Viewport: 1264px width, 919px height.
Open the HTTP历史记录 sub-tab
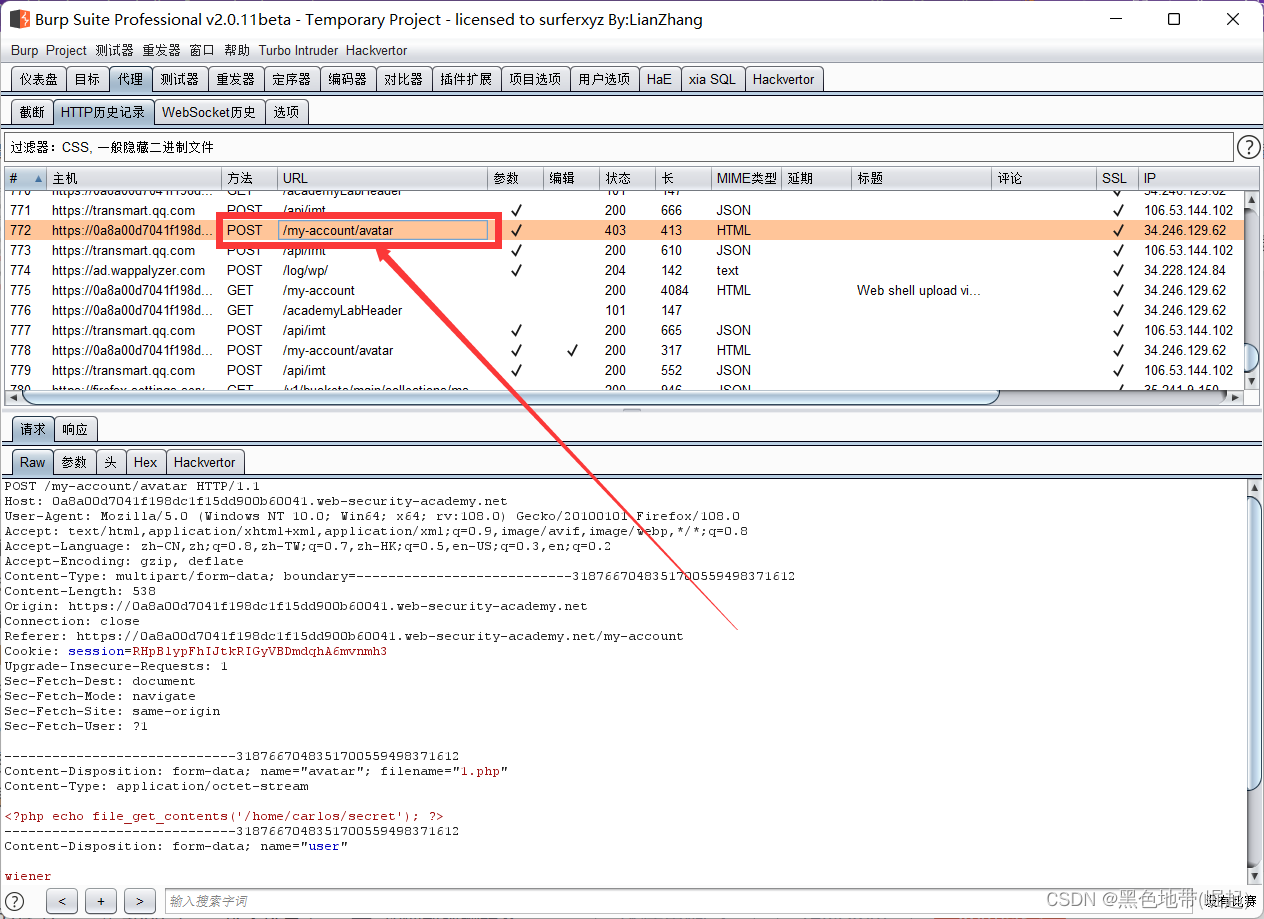click(x=103, y=112)
